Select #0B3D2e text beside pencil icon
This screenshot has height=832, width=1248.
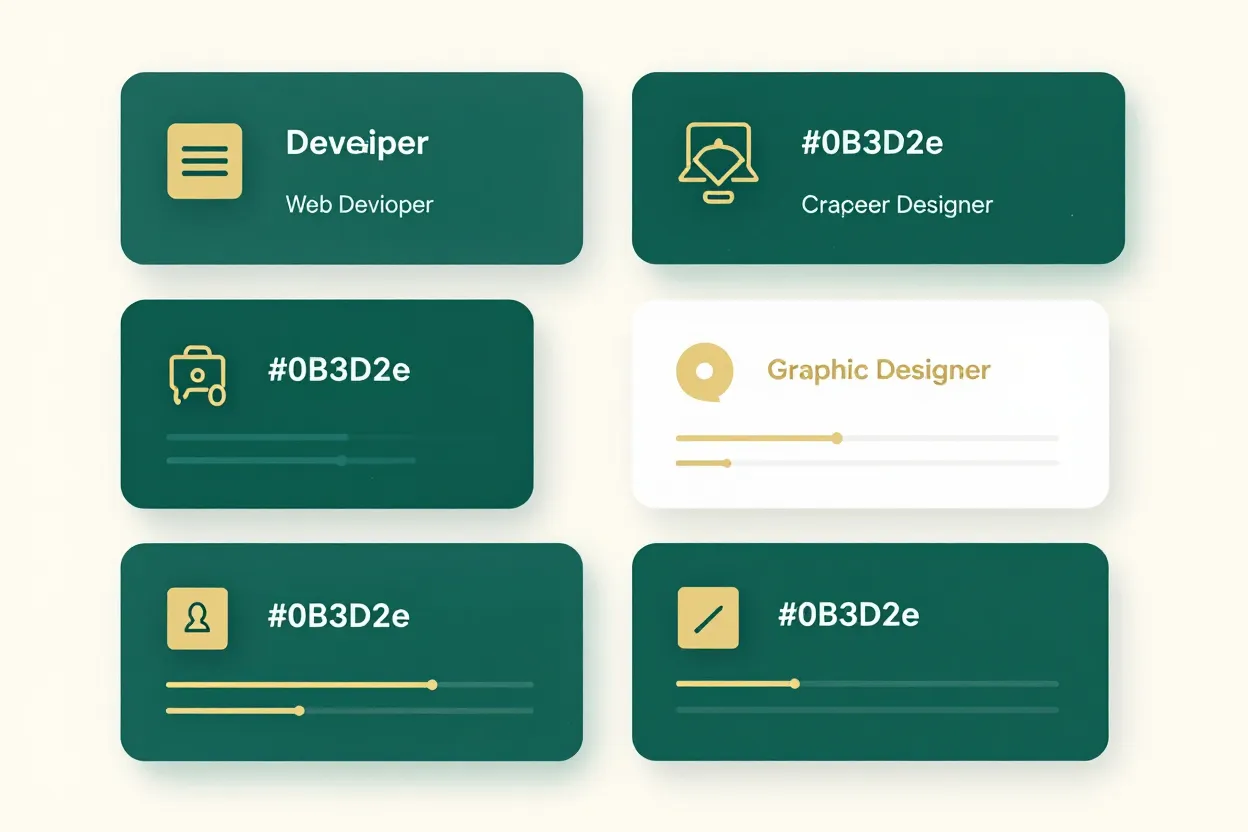click(x=848, y=614)
